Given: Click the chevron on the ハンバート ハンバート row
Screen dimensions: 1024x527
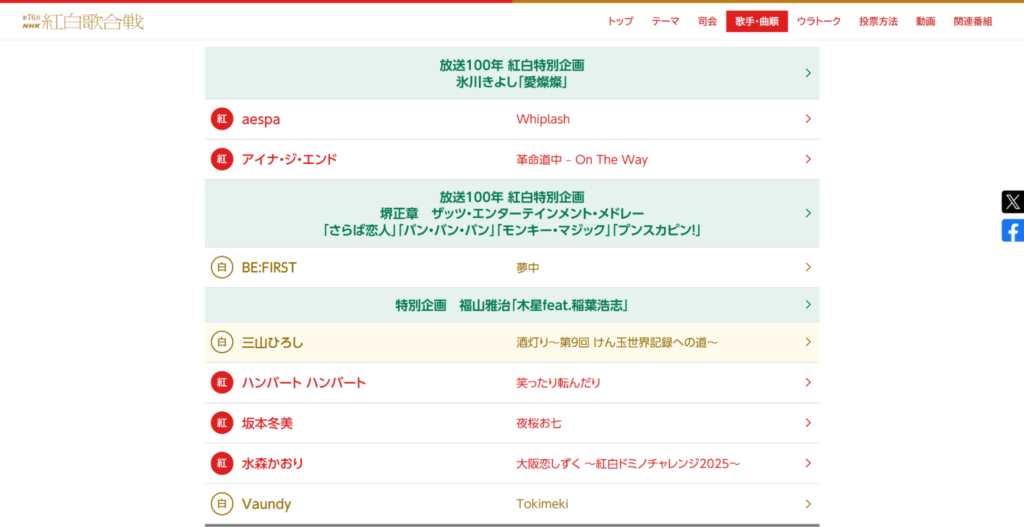Looking at the screenshot, I should tap(807, 383).
